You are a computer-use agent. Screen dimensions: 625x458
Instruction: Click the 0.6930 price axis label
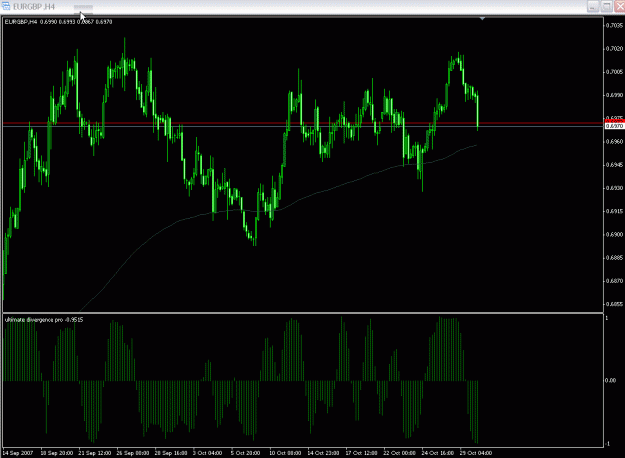tap(614, 188)
